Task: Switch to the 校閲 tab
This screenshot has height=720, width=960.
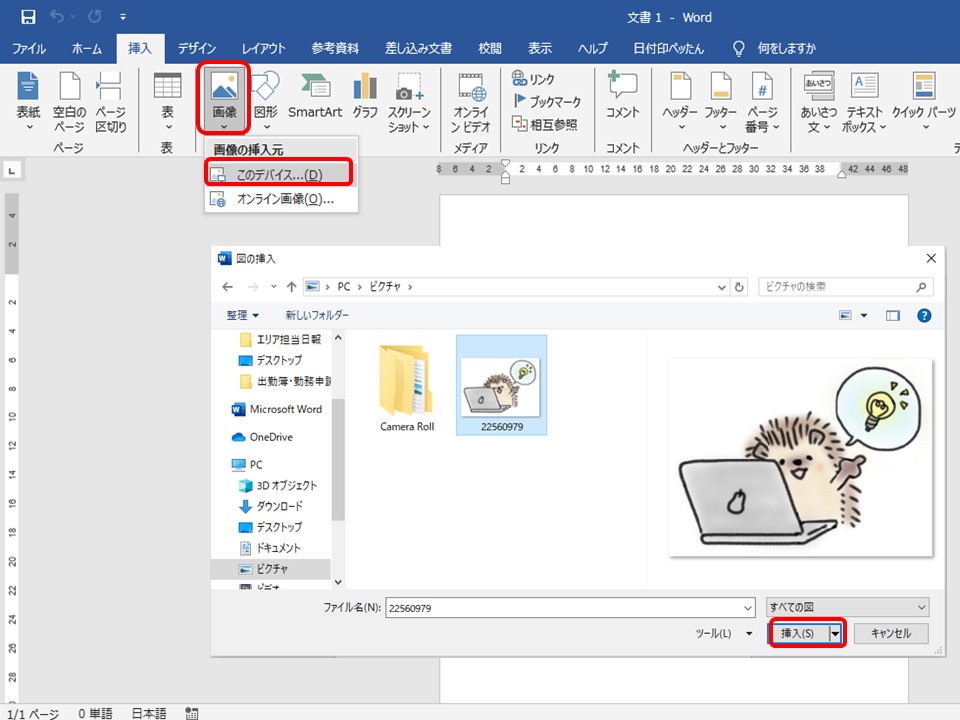Action: click(490, 48)
